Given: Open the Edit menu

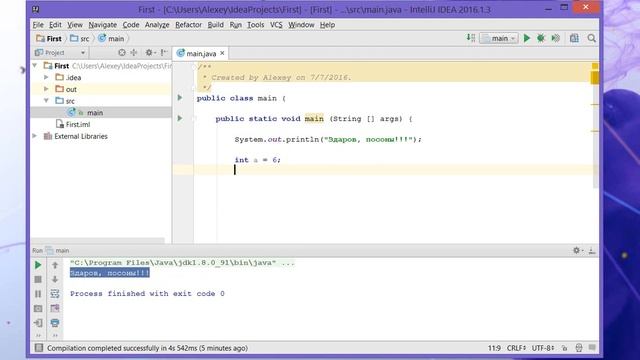Looking at the screenshot, I should (55, 25).
